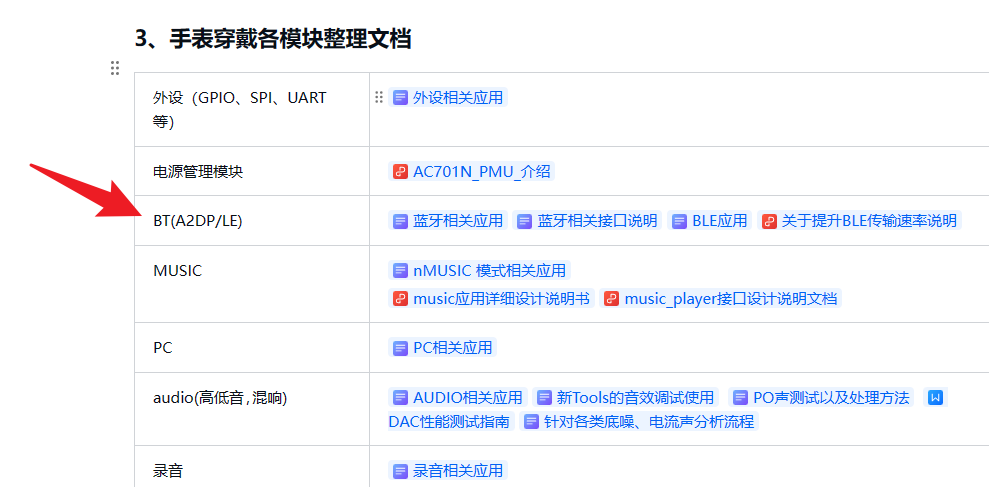The height and width of the screenshot is (487, 989).
Task: Click the row drag handle before 外设相关应用
Action: 378,97
